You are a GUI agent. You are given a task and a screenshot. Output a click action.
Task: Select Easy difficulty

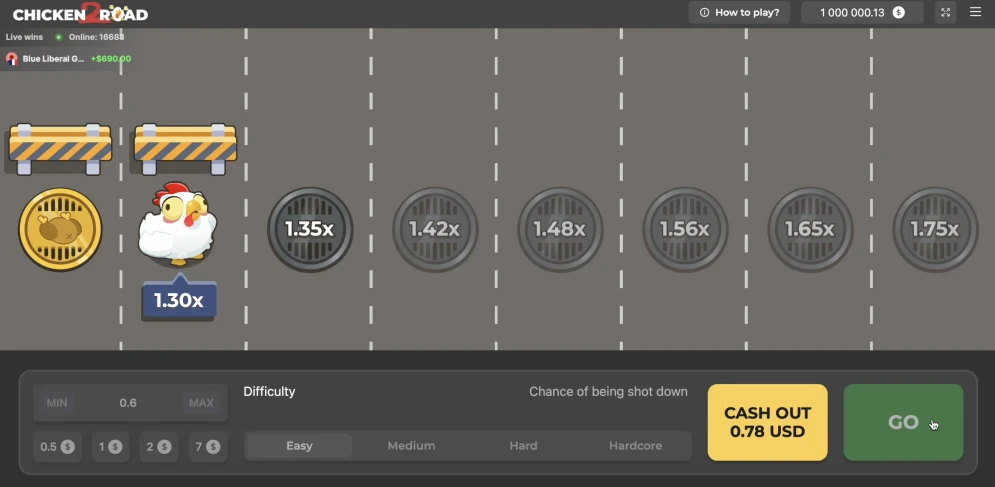pos(300,446)
